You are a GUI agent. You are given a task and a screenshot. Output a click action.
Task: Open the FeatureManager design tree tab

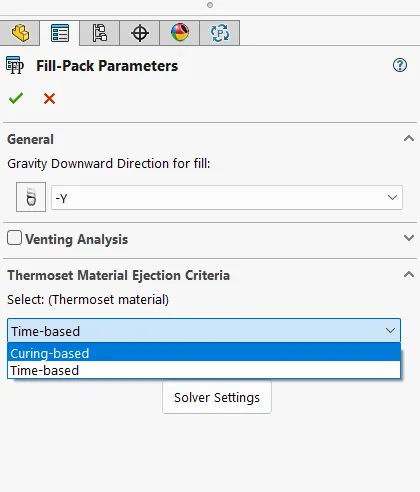tap(20, 33)
